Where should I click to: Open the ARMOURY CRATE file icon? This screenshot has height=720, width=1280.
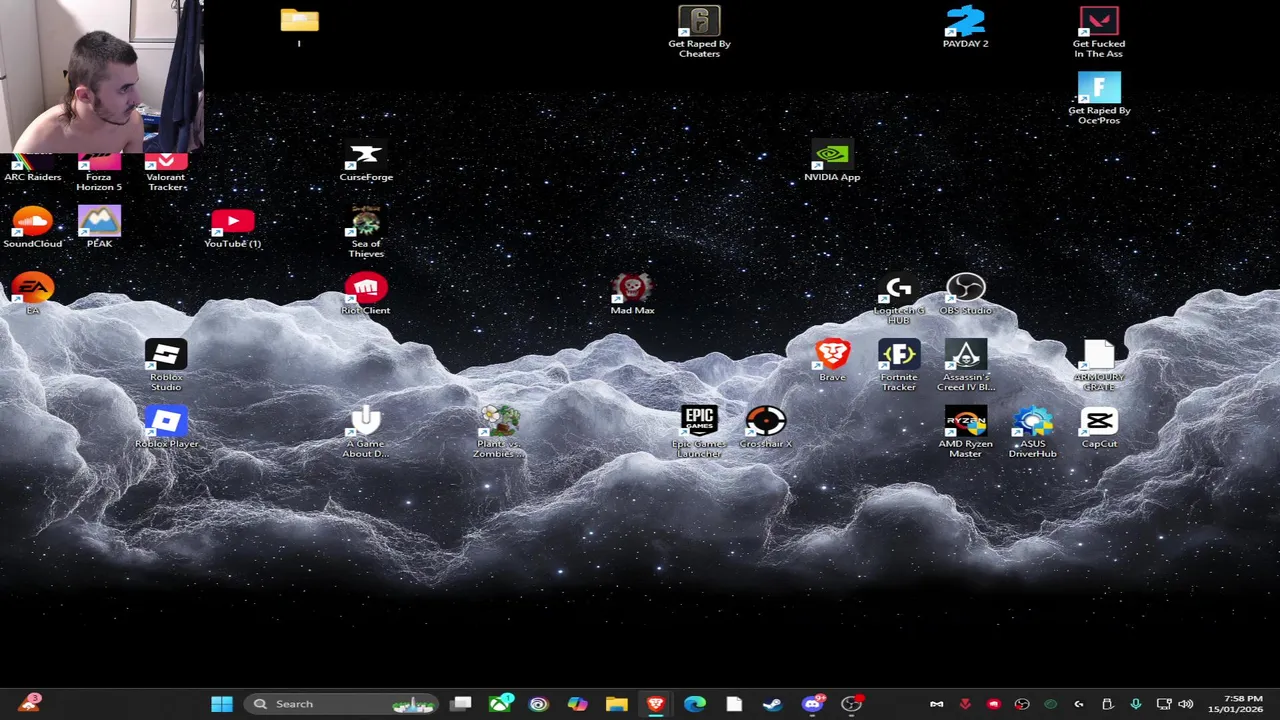[1099, 365]
